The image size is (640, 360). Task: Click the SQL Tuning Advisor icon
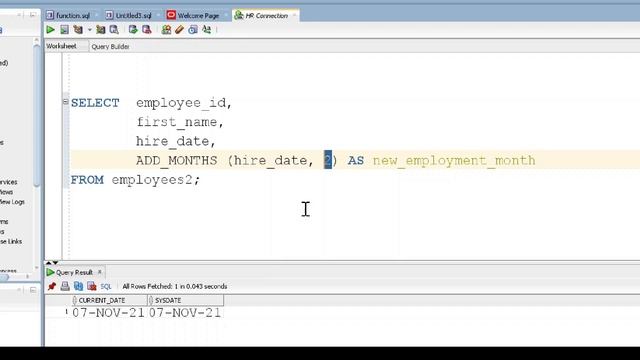pyautogui.click(x=114, y=29)
